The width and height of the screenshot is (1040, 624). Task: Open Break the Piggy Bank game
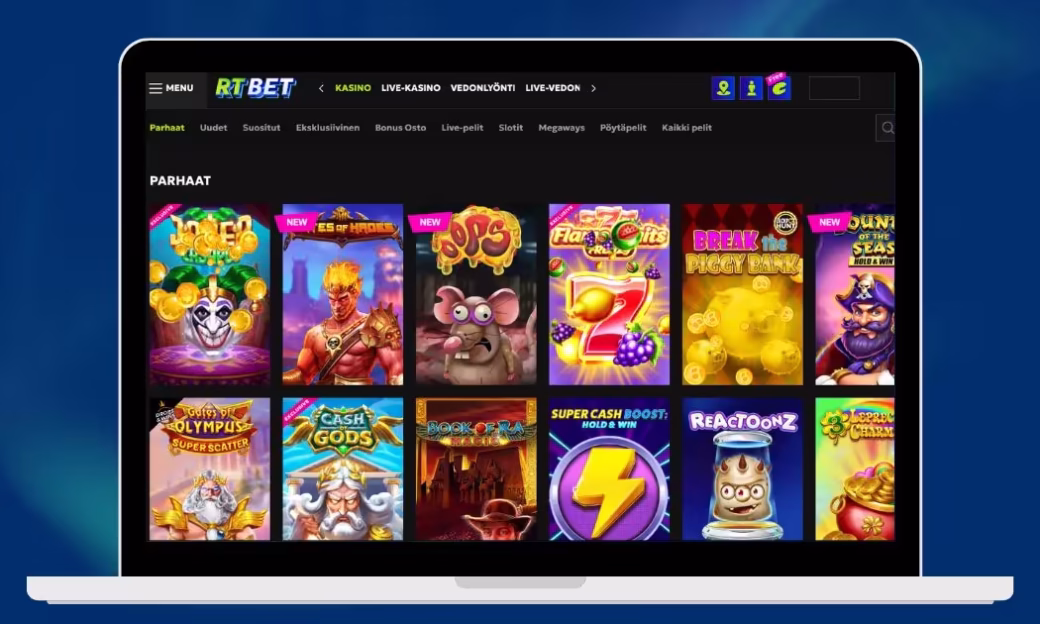[743, 294]
